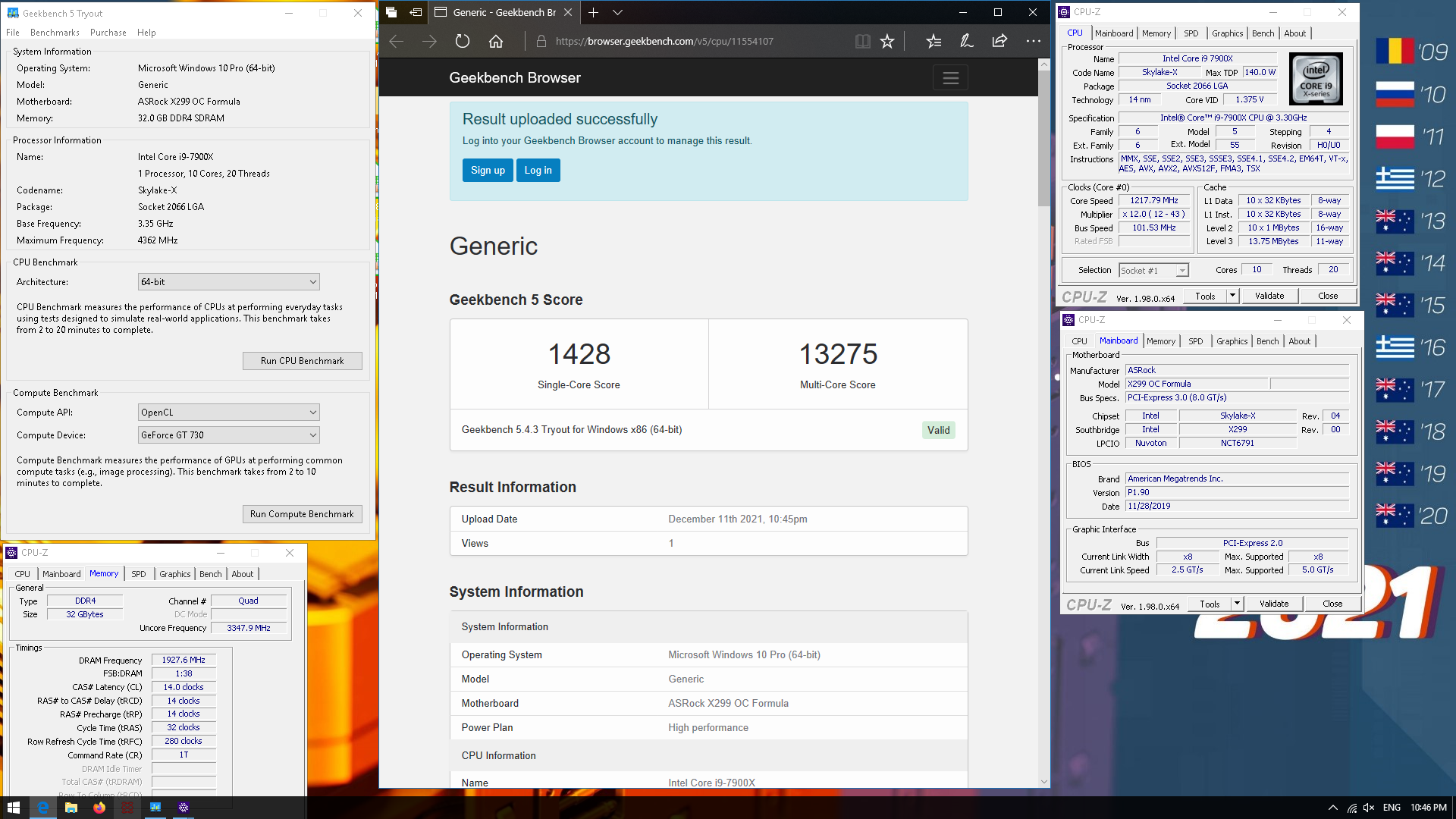Switch to Mainboard tab in memory CPU-Z window
Image resolution: width=1456 pixels, height=819 pixels.
[61, 574]
